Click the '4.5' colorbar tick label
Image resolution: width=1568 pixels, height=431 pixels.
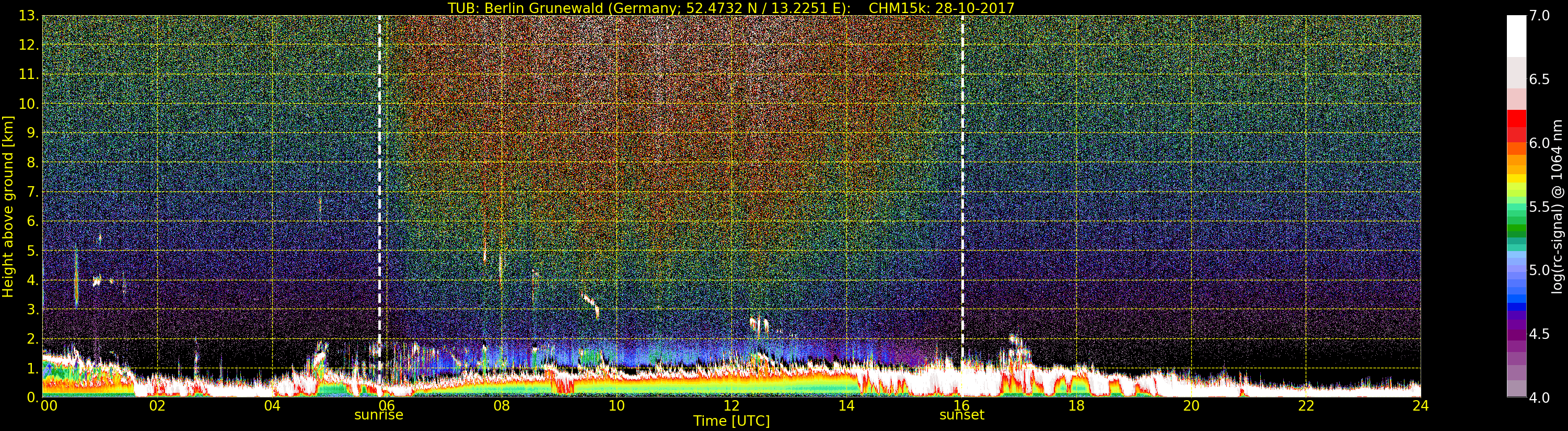point(1539,334)
